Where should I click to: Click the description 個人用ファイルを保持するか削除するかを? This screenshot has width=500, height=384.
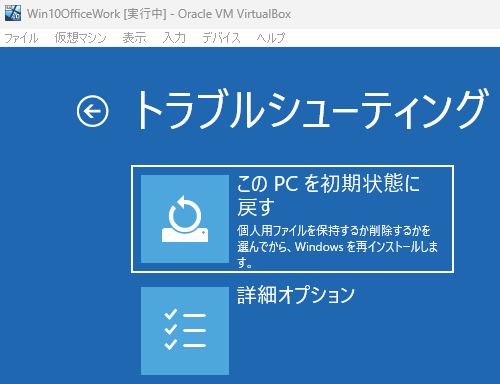coord(334,230)
